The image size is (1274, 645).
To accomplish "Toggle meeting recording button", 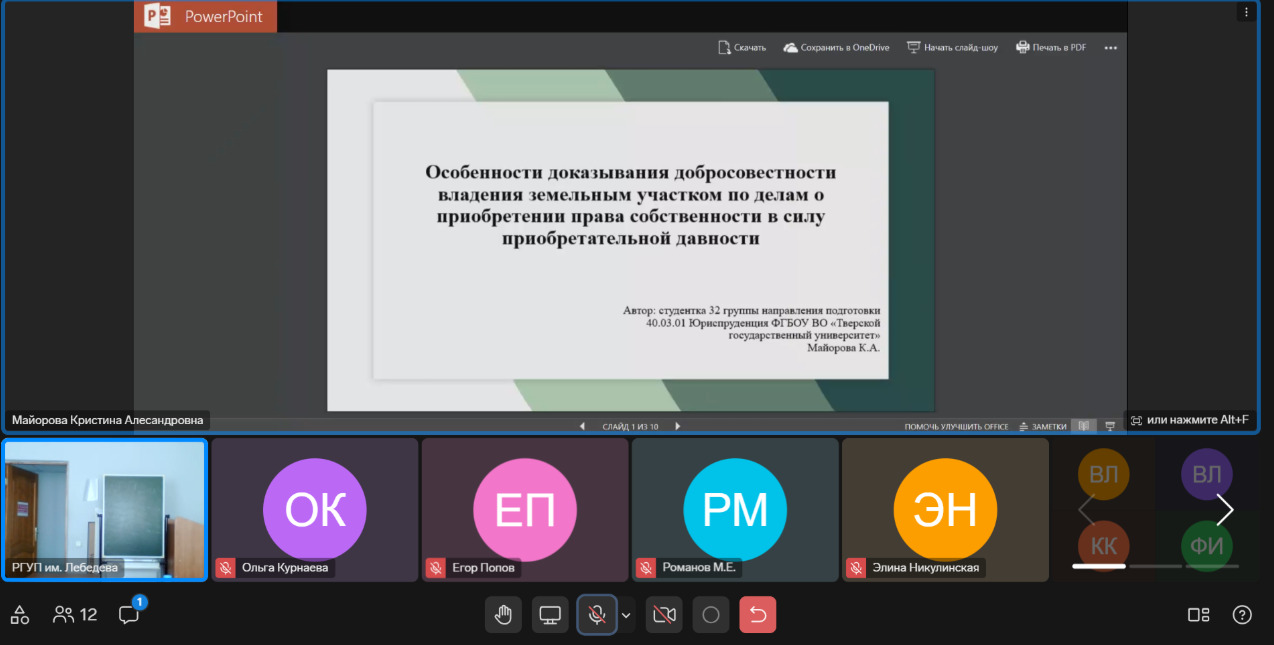I will (x=711, y=615).
